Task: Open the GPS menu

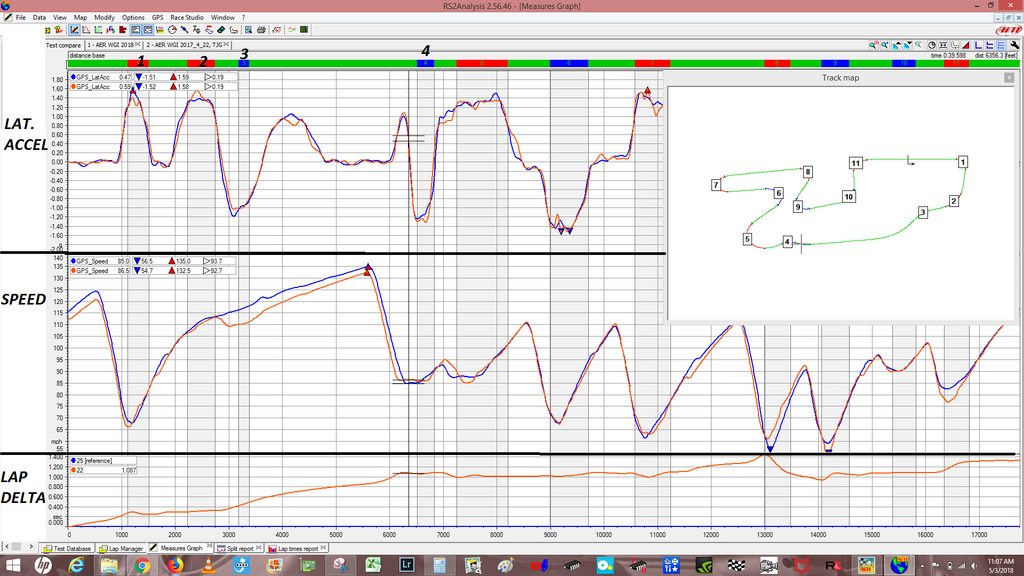Action: (x=157, y=18)
